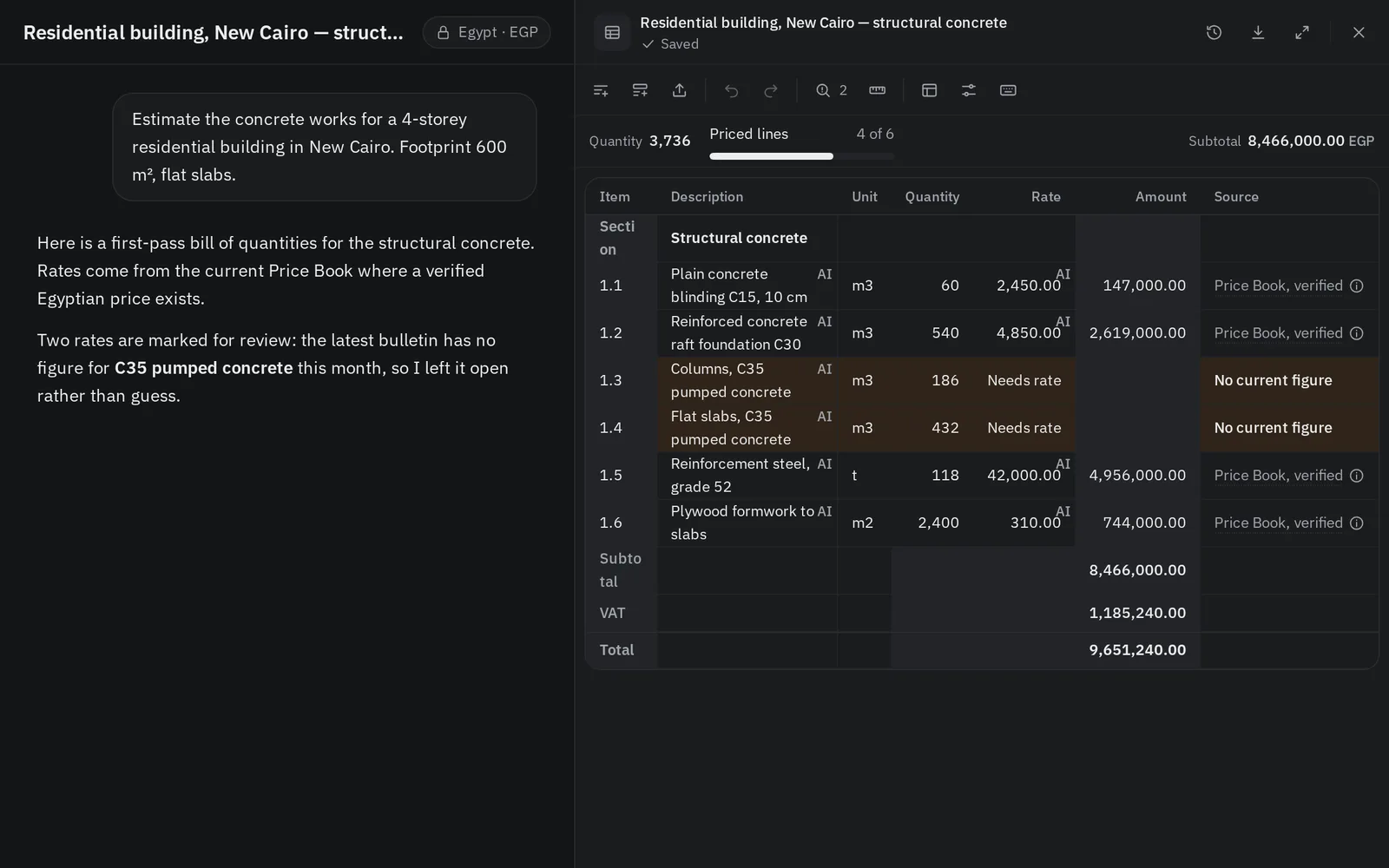Click the Total amount 9,651,240.00
Screen dimensions: 1389x868
(1137, 650)
